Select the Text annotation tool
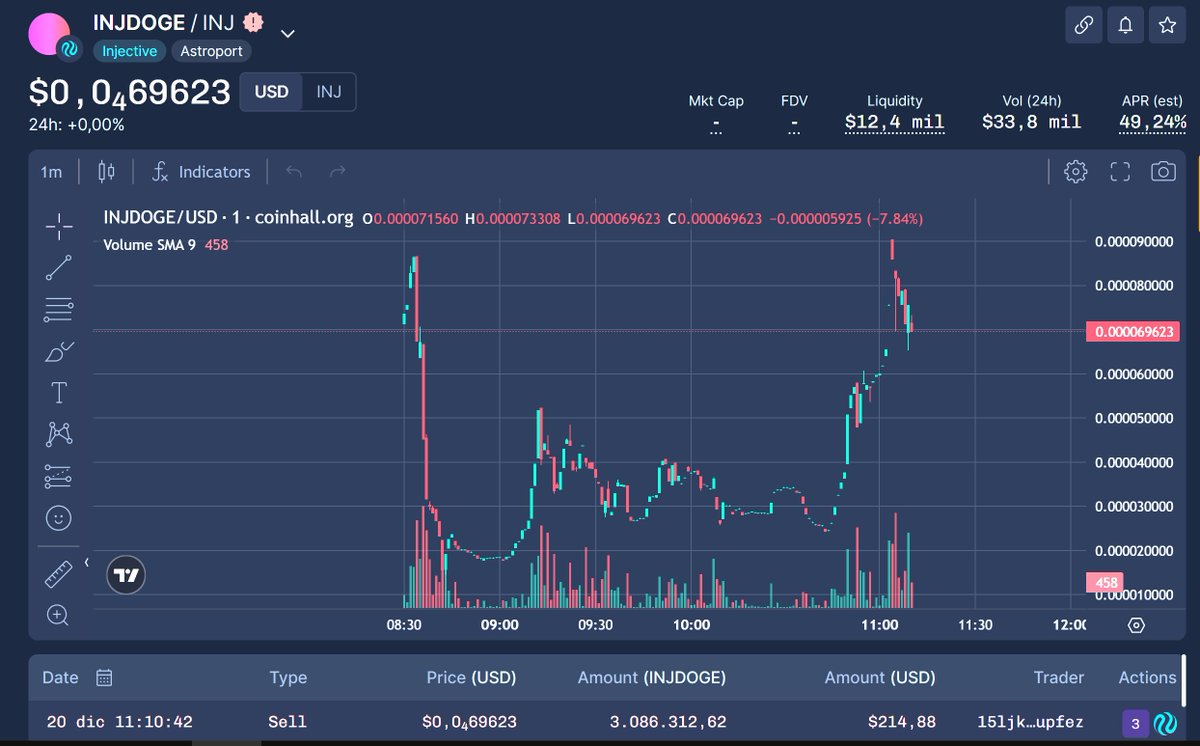 [x=59, y=393]
